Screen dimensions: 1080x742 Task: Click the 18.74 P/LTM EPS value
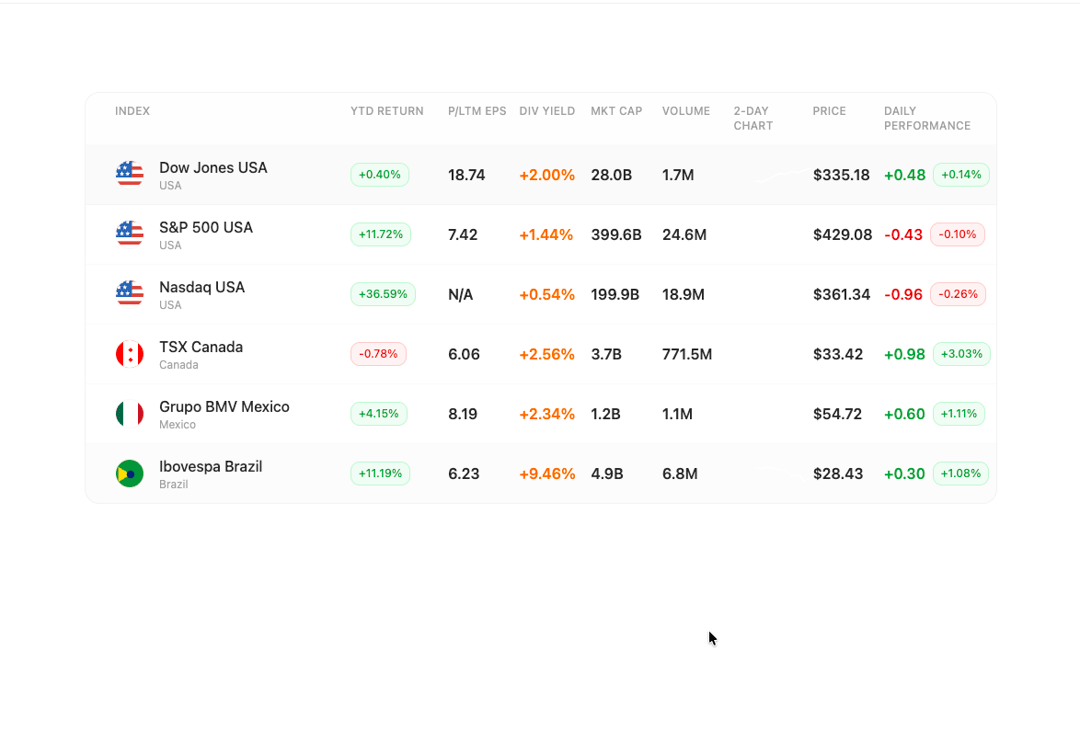[x=466, y=175]
